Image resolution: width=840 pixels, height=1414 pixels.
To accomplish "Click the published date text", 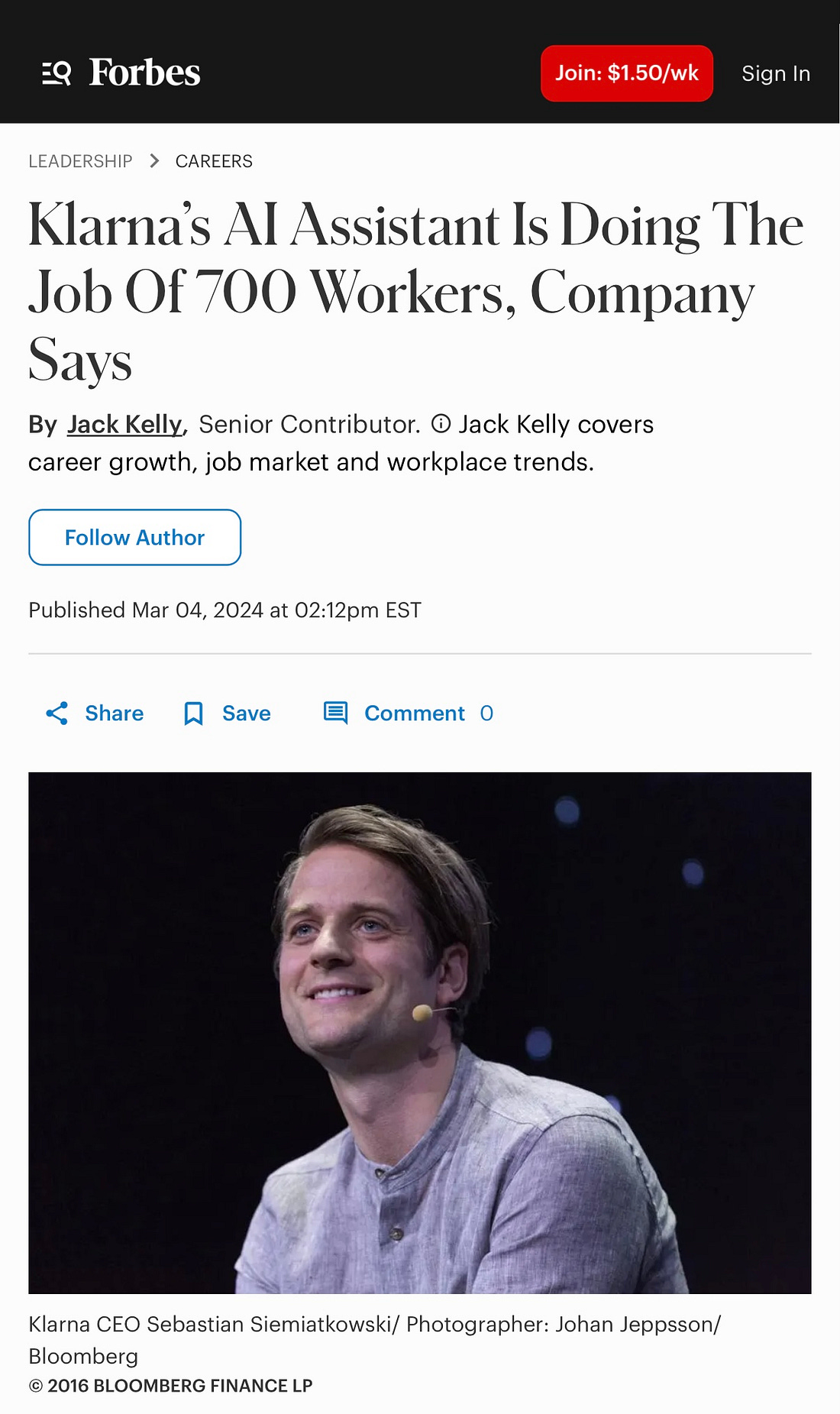I will click(225, 610).
